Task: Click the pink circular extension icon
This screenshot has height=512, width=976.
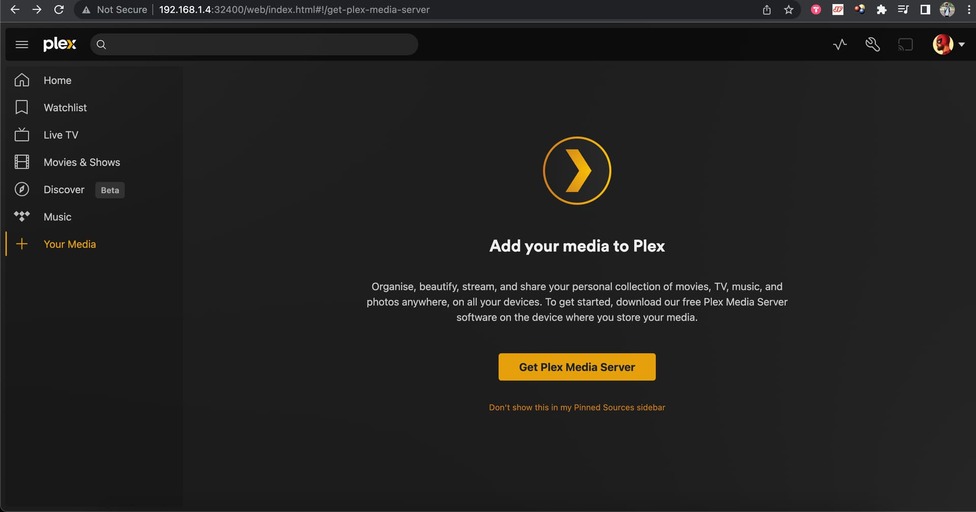Action: [815, 9]
